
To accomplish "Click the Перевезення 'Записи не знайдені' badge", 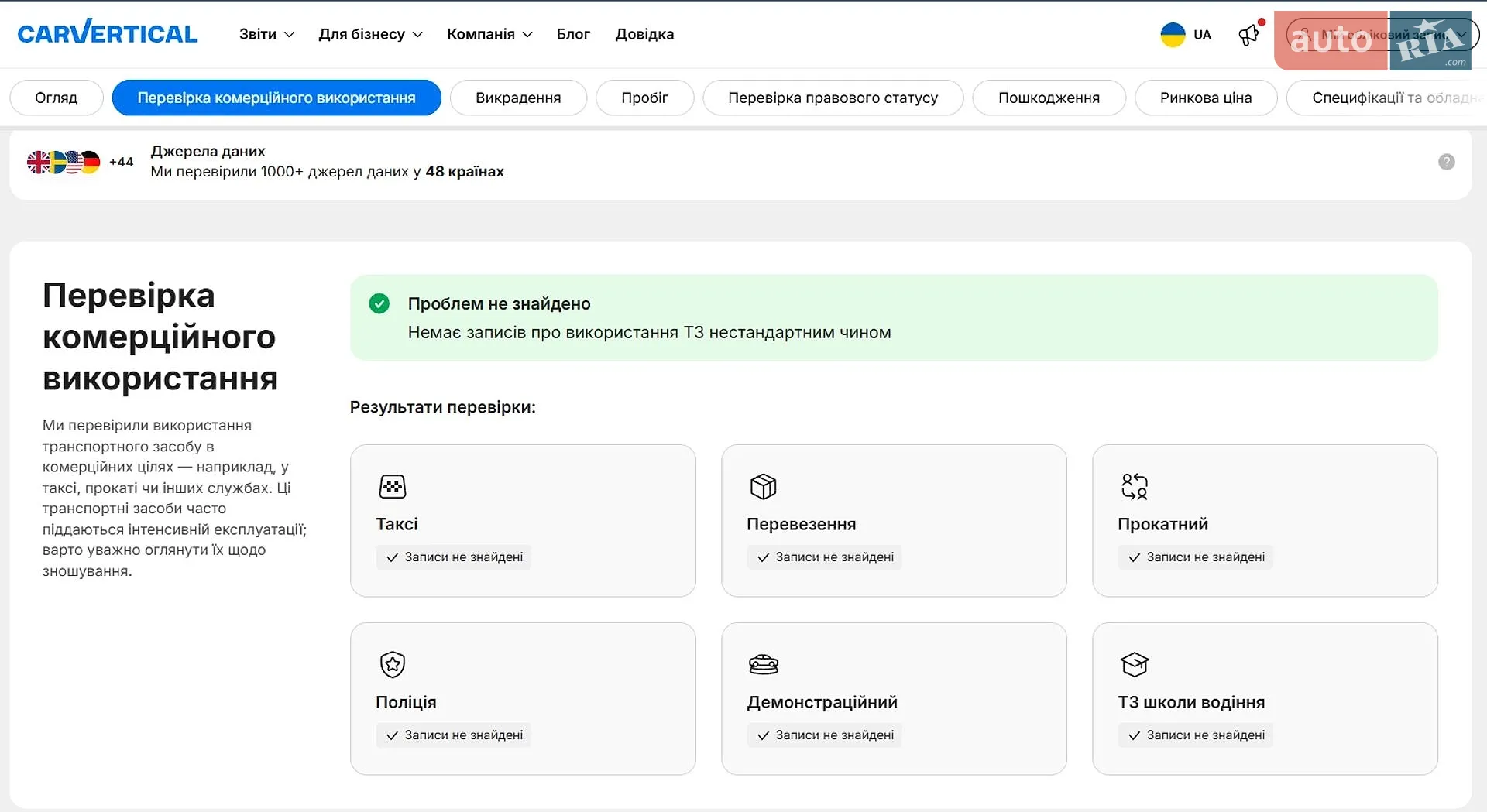I will pyautogui.click(x=824, y=557).
